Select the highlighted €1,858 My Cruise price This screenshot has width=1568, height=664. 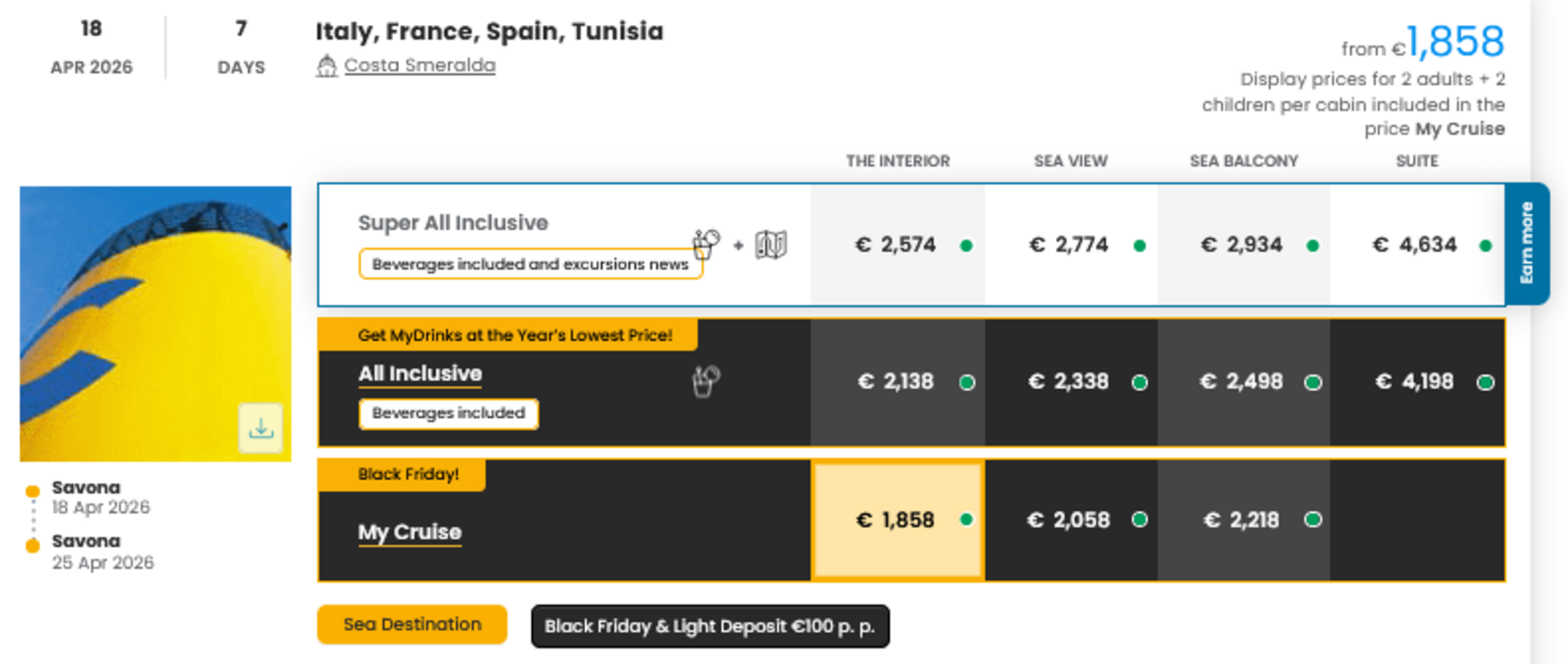click(896, 520)
